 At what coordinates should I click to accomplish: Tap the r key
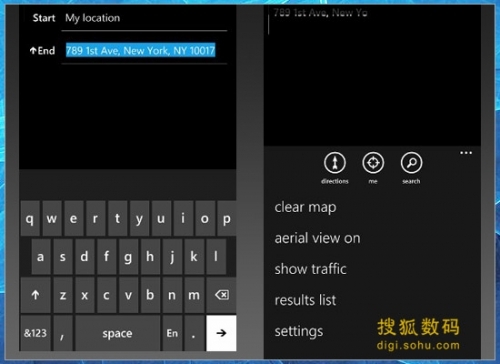tap(95, 218)
